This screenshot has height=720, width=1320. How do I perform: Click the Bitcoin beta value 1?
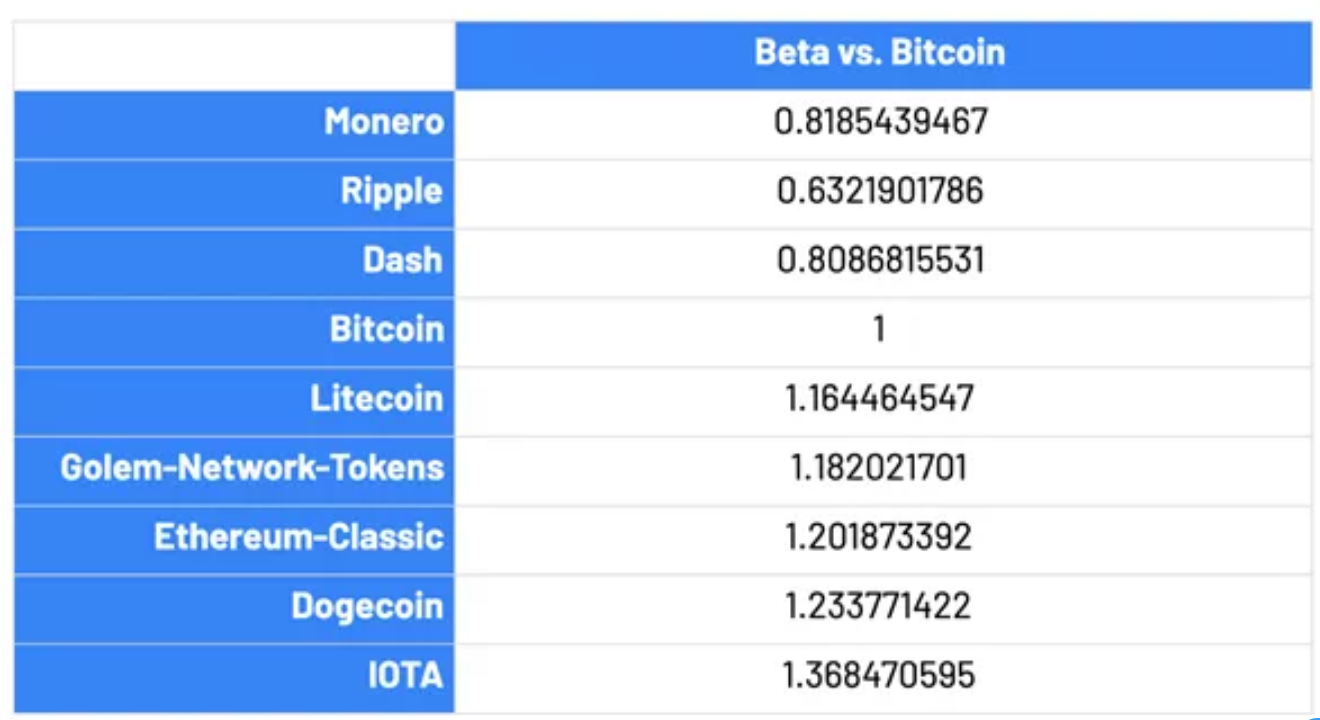coord(879,329)
